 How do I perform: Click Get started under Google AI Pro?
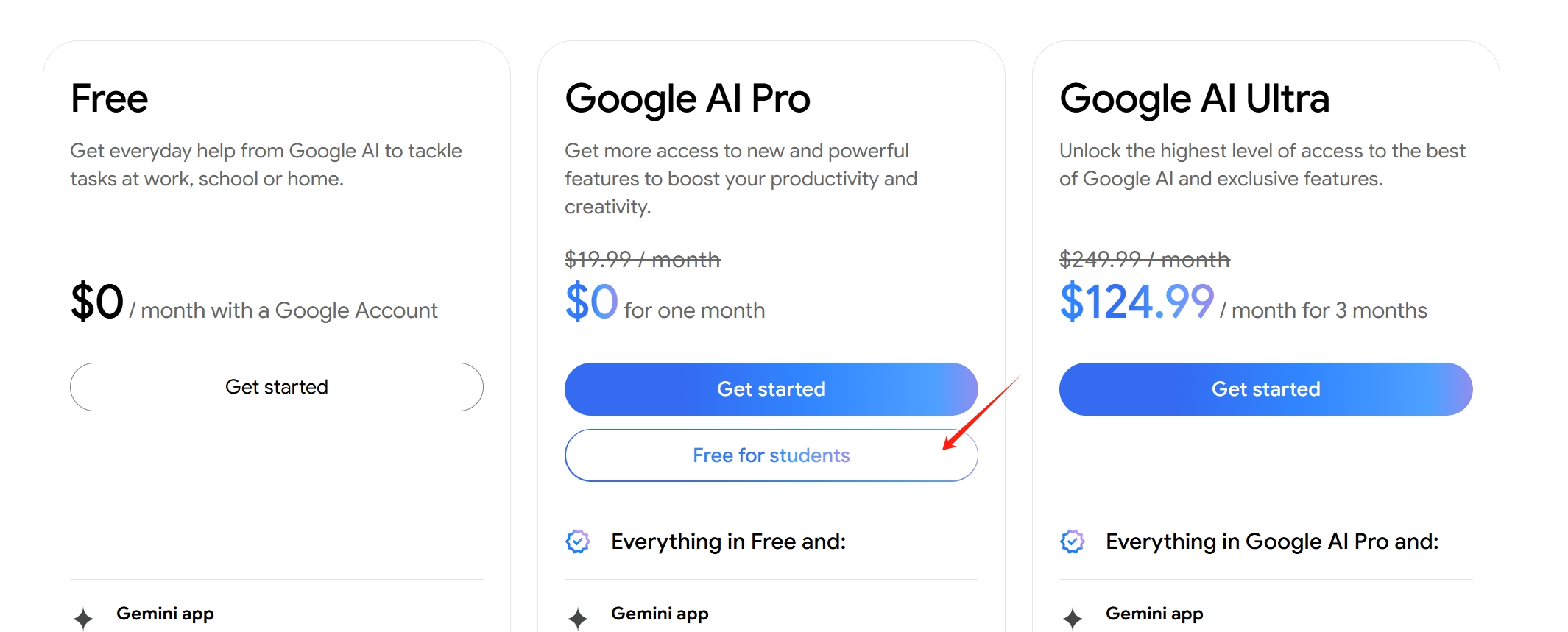771,389
